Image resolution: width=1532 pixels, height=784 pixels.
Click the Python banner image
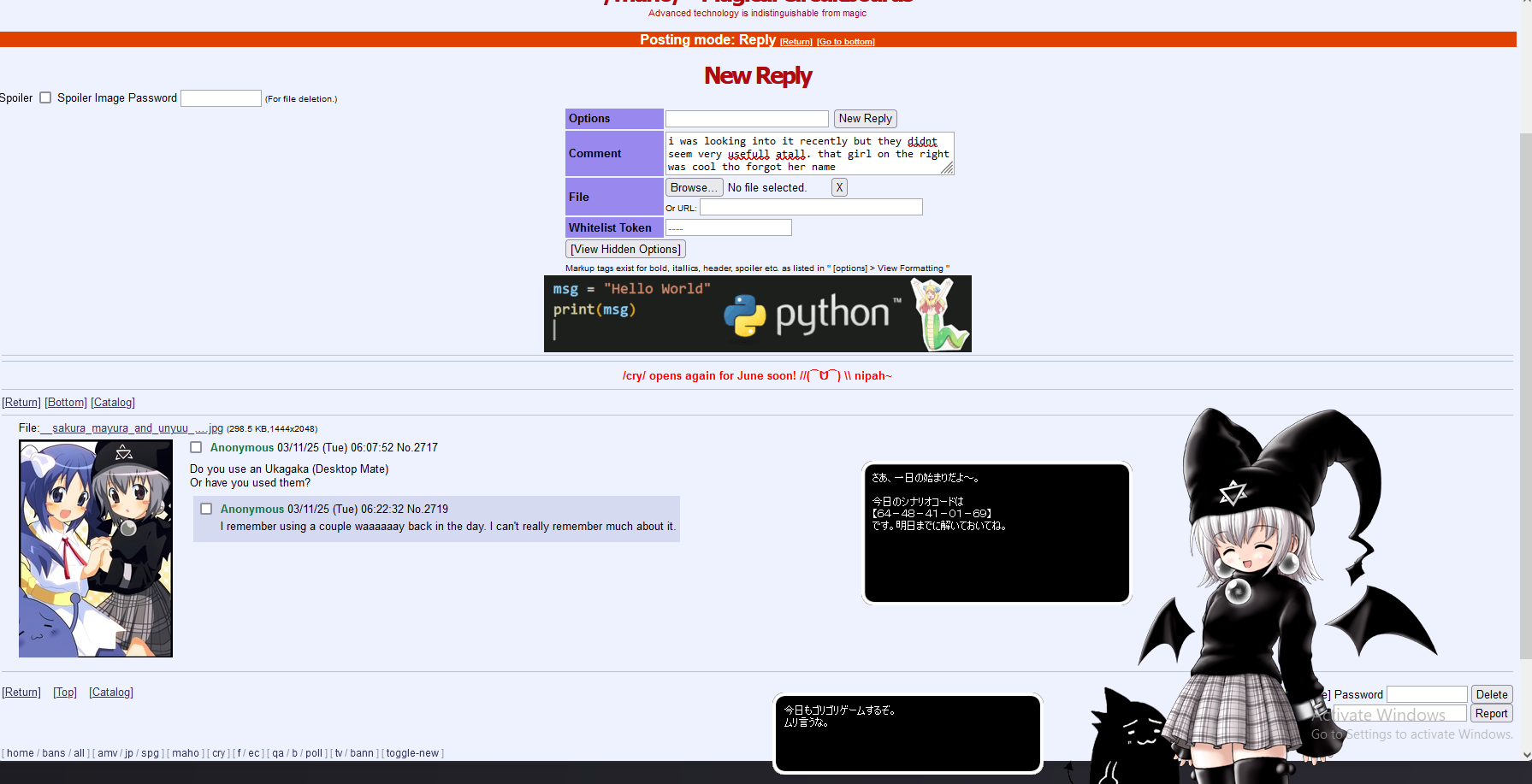(757, 314)
